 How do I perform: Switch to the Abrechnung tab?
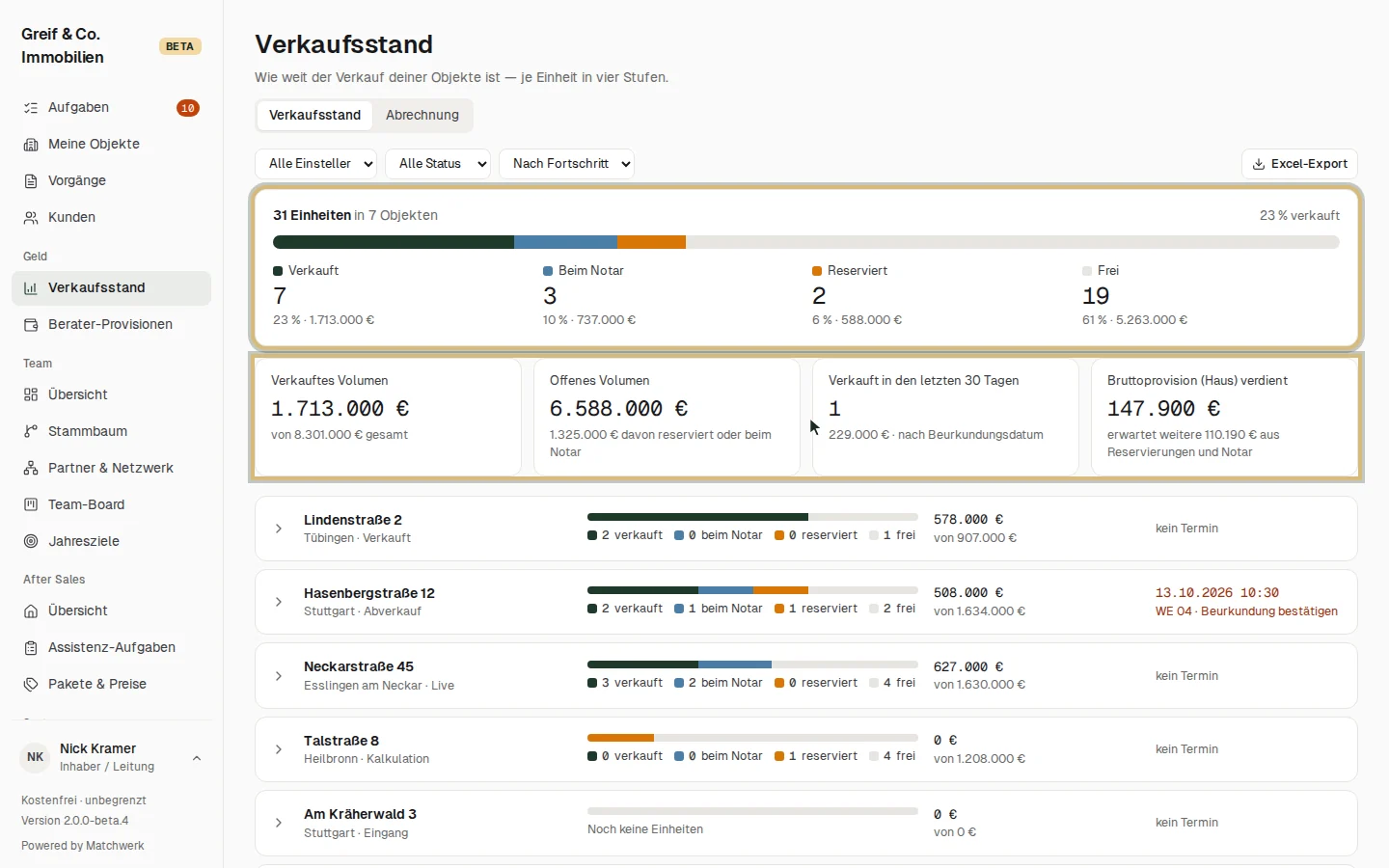click(422, 115)
